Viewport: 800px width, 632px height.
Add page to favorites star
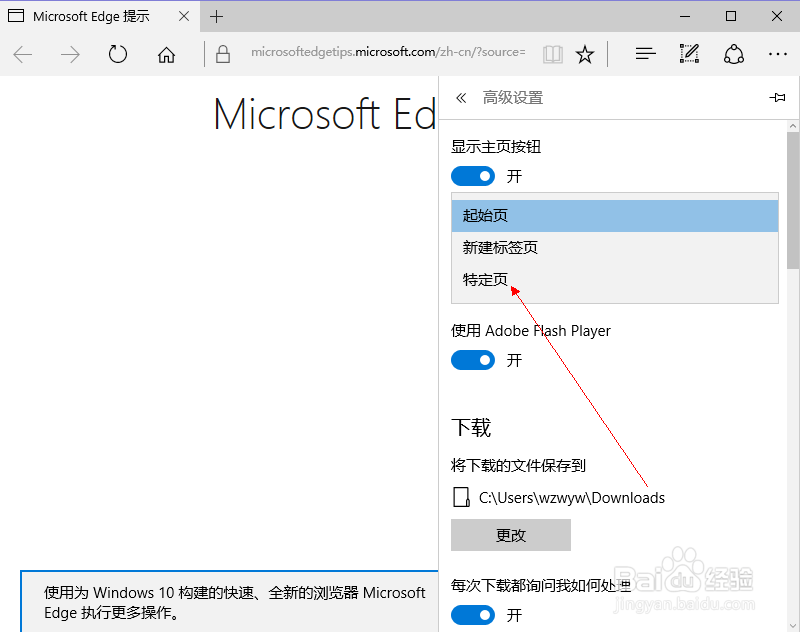585,54
